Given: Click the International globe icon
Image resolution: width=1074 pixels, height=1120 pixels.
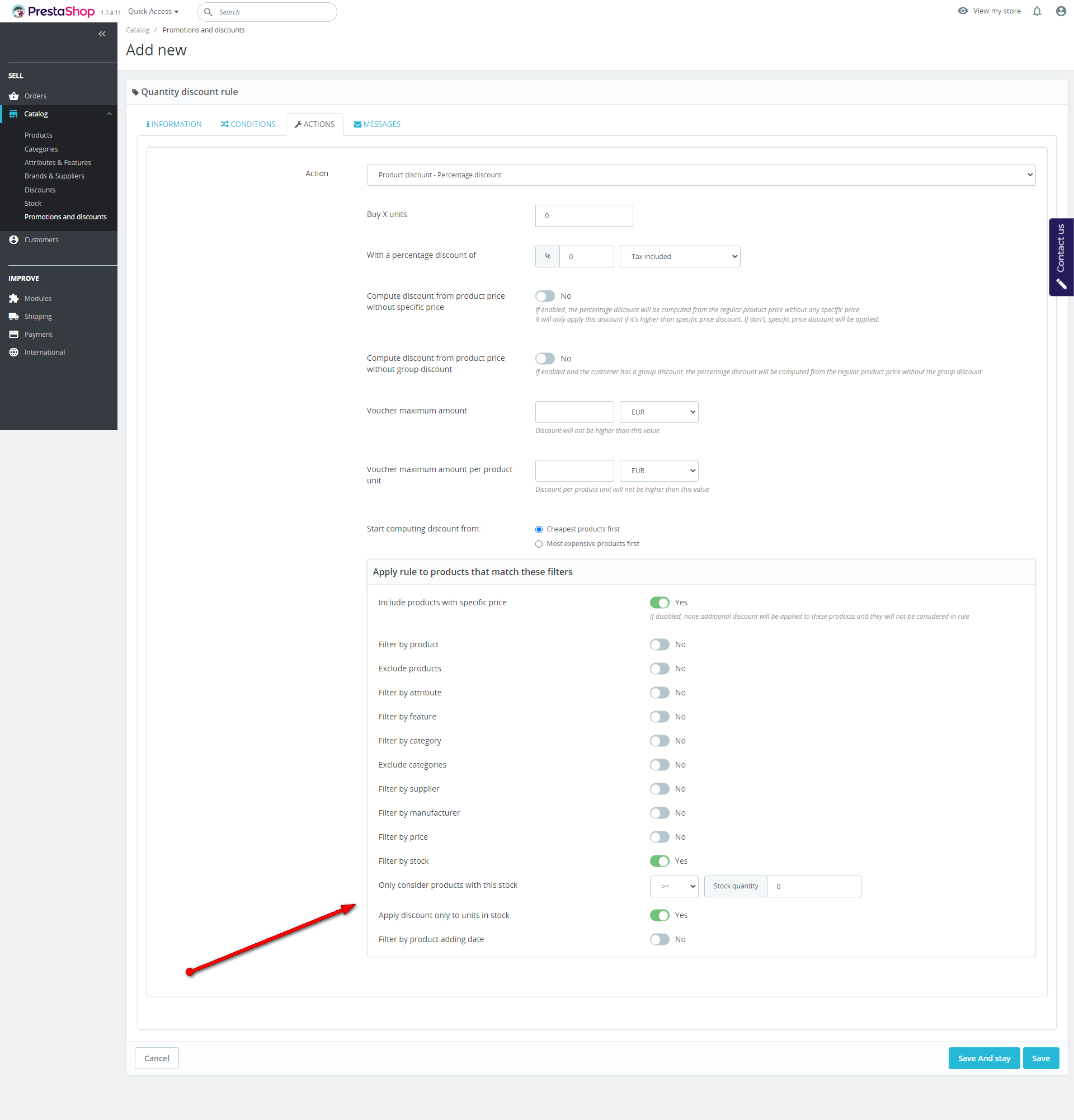Looking at the screenshot, I should pos(14,352).
